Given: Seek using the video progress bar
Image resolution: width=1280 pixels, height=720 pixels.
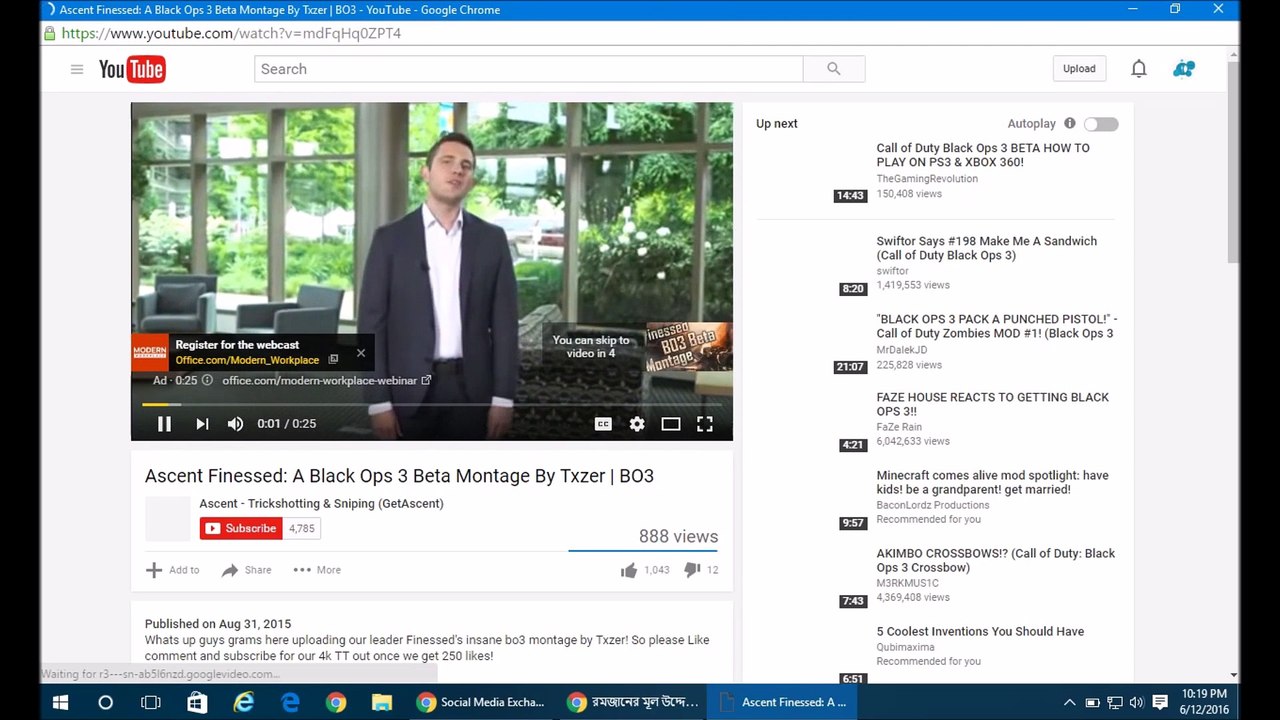Looking at the screenshot, I should coord(432,404).
